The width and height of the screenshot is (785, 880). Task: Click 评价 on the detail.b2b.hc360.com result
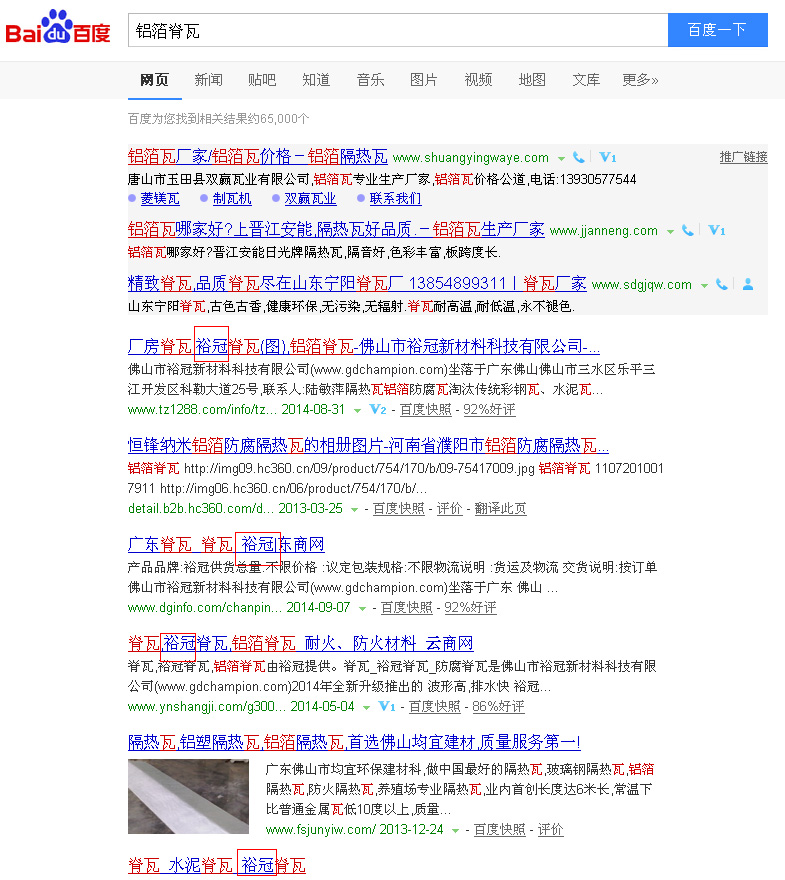(x=449, y=509)
